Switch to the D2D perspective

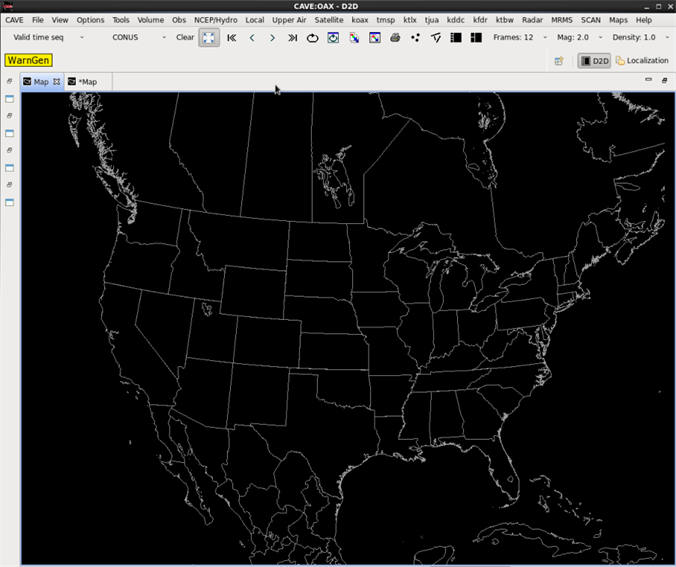pos(594,61)
